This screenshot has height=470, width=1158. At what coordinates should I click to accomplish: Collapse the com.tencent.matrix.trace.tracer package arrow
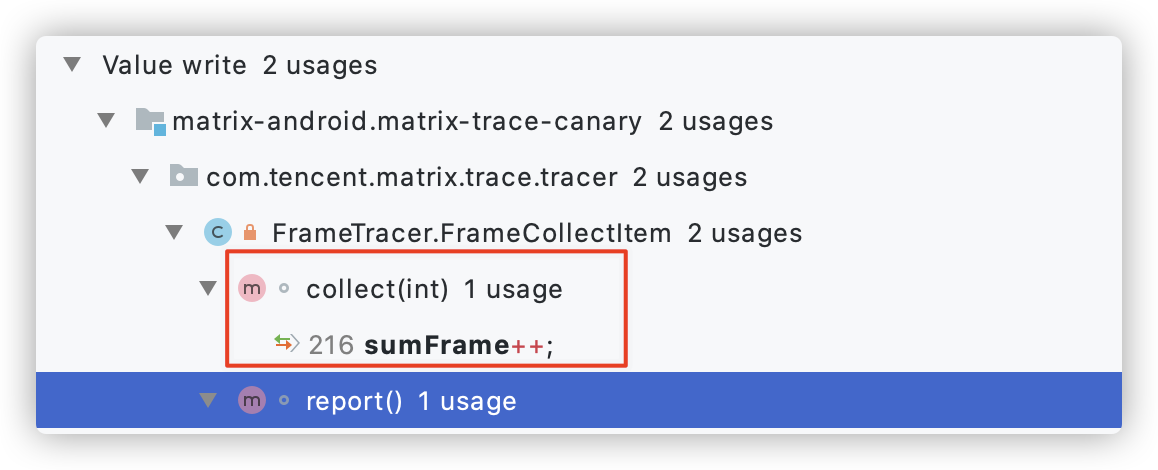140,177
